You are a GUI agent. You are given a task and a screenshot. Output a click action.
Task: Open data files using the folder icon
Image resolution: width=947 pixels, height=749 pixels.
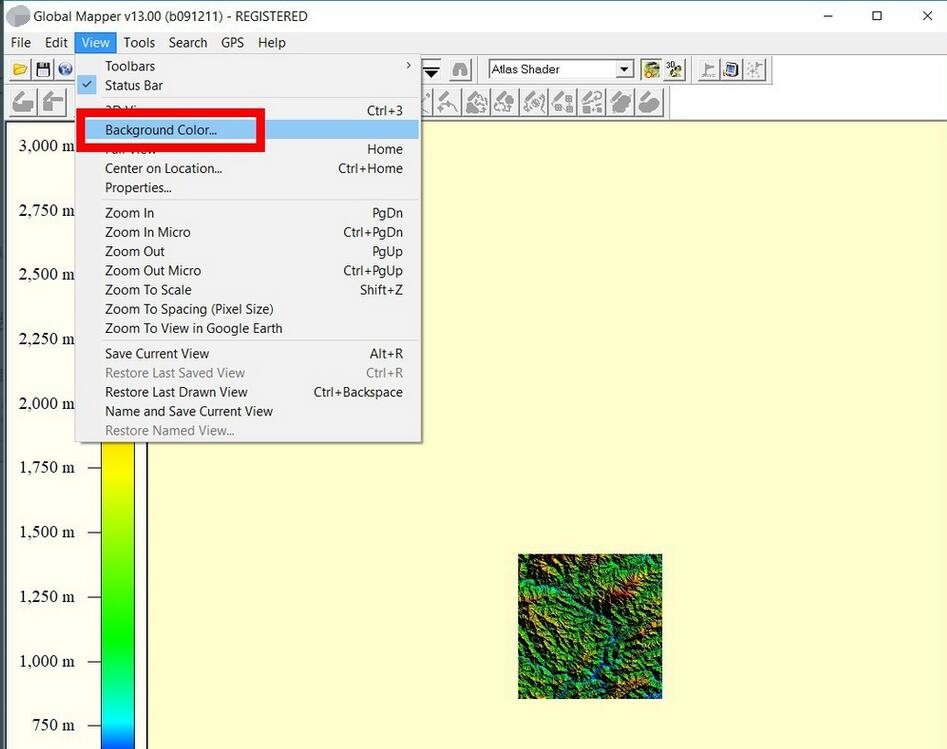22,70
